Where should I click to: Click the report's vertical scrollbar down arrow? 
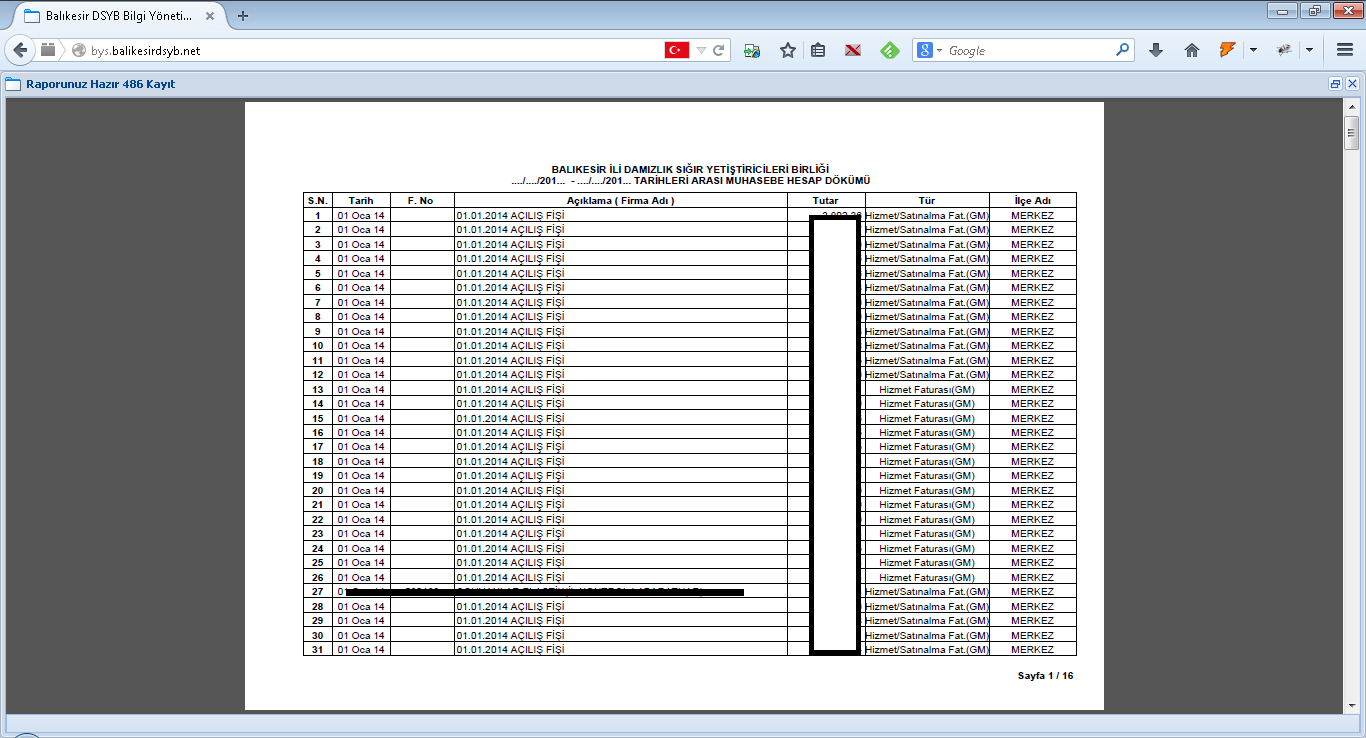pos(1351,706)
